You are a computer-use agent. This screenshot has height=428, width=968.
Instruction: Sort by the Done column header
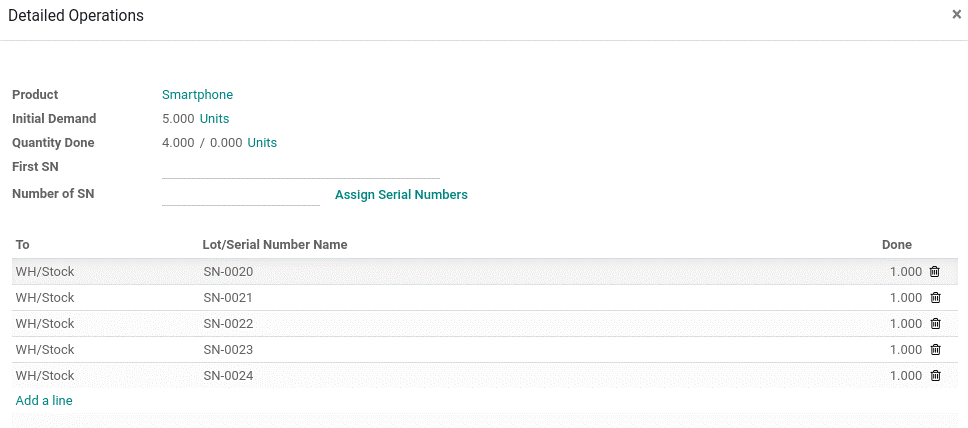[896, 245]
